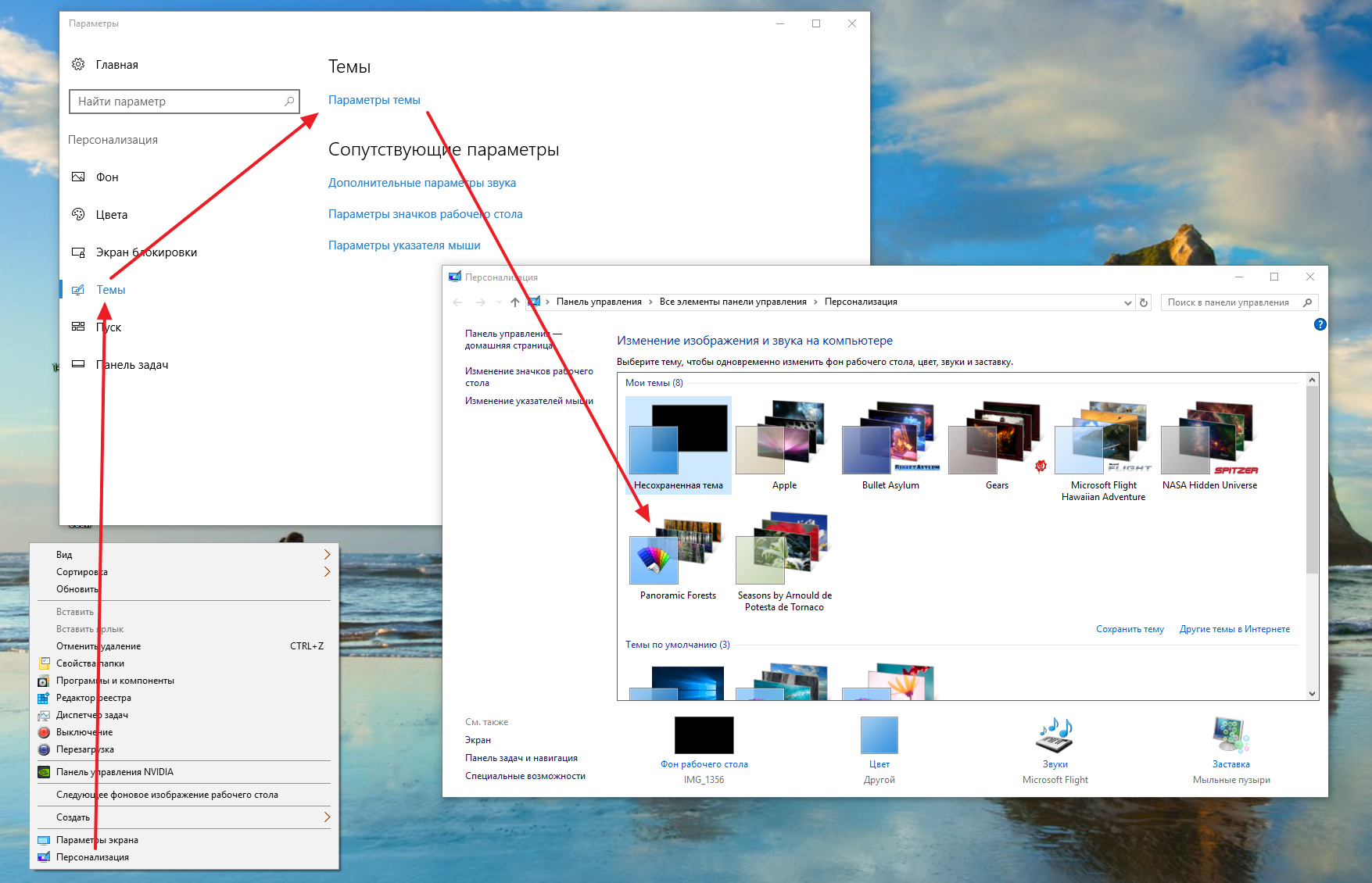Select the Bullet Asylum theme
1372x883 pixels.
click(890, 445)
